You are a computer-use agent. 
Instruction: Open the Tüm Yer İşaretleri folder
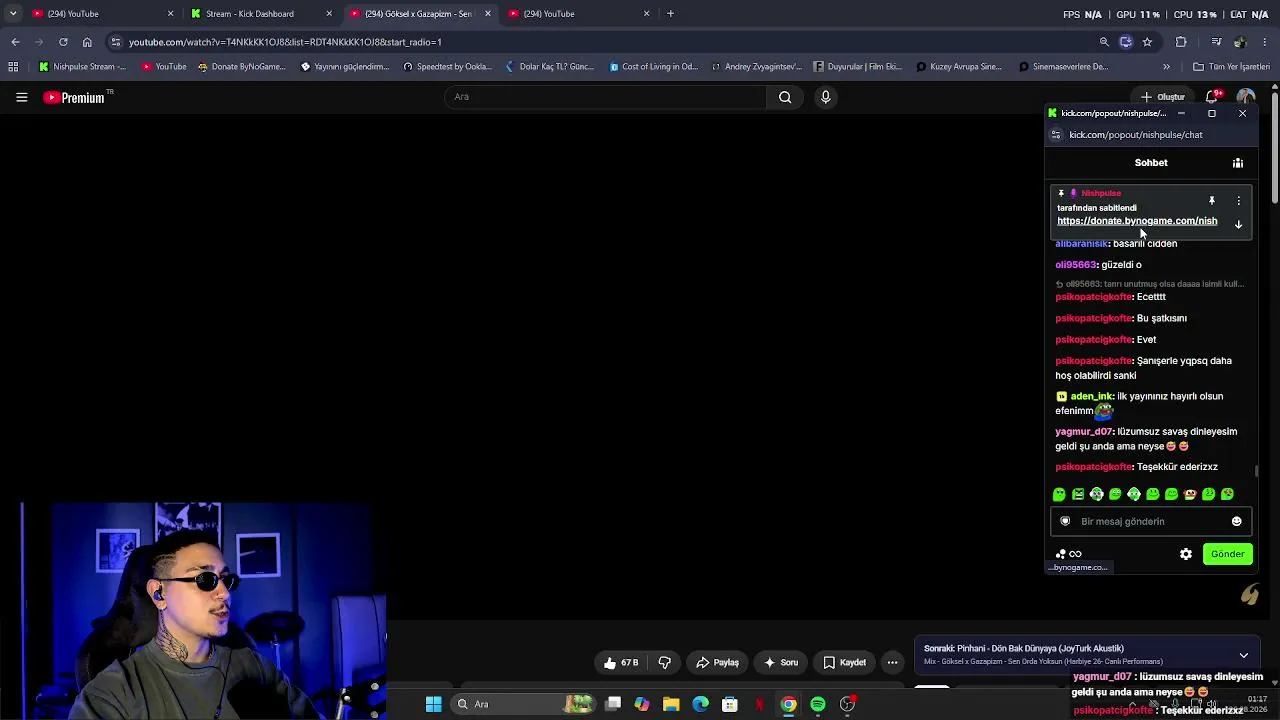pyautogui.click(x=1231, y=67)
